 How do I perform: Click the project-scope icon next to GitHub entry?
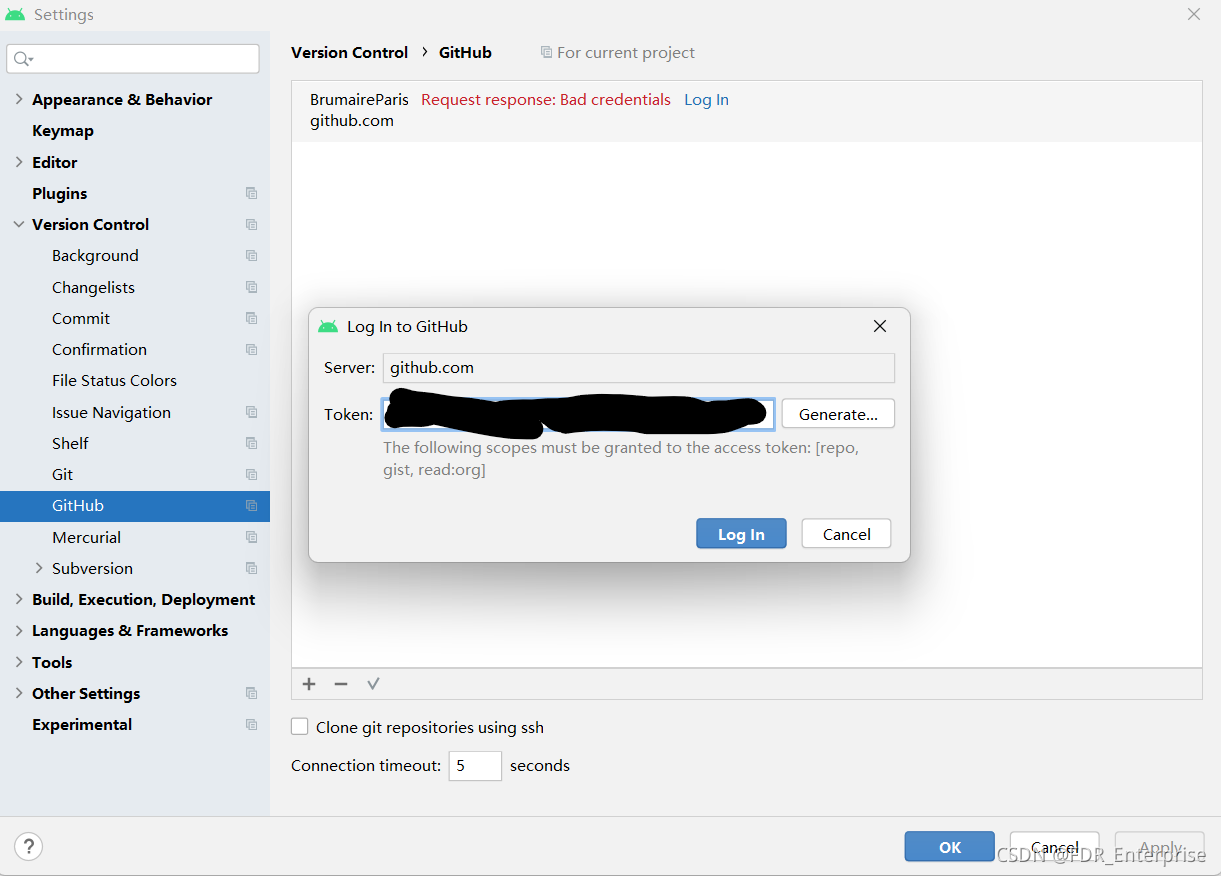click(251, 506)
